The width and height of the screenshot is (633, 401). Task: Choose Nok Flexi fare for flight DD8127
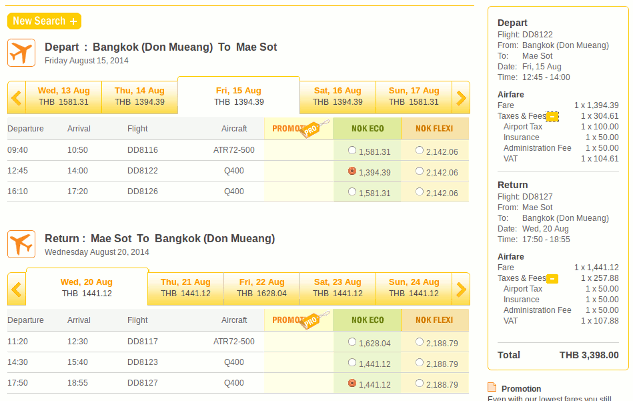tap(419, 383)
